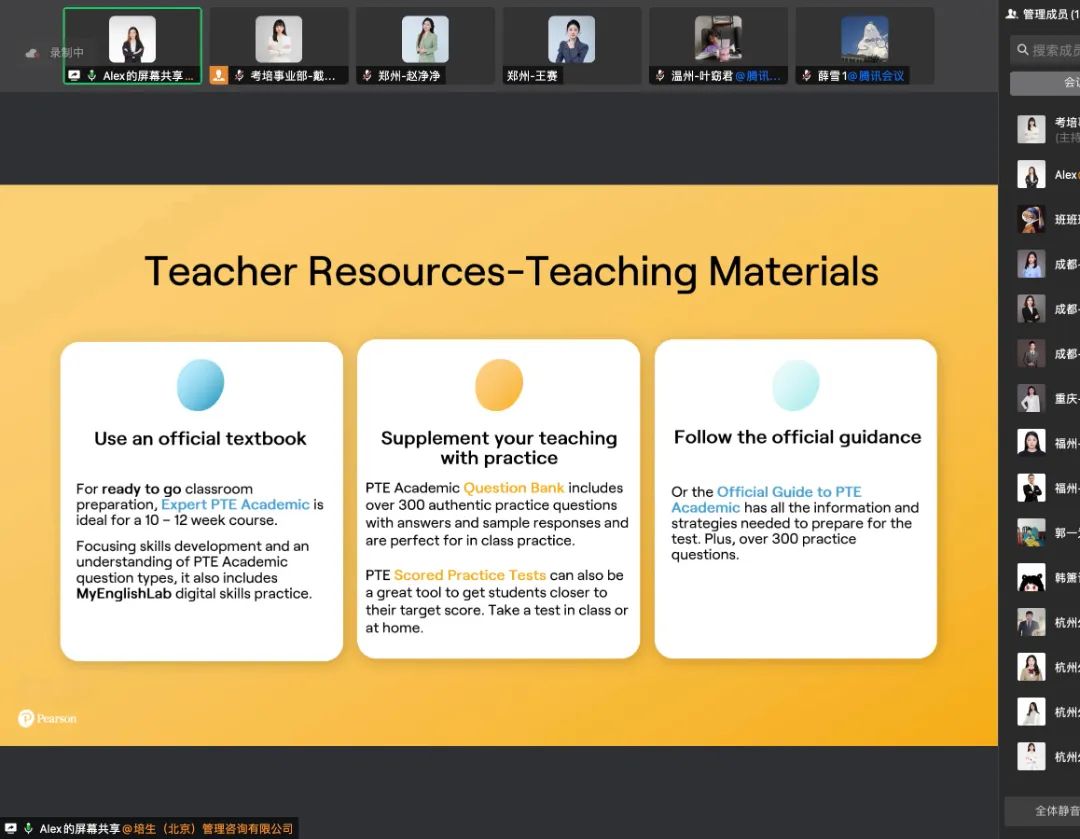Viewport: 1080px width, 839px height.
Task: Click the 重庆 name in member list
Action: pyautogui.click(x=1067, y=399)
